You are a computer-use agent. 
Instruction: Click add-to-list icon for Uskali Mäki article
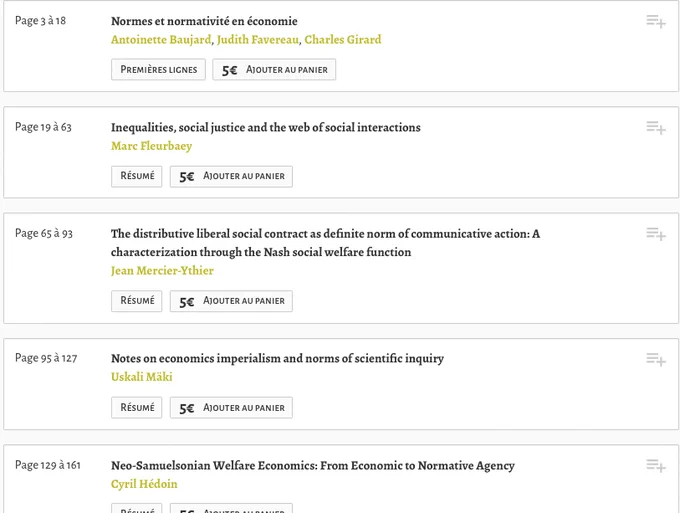click(656, 359)
